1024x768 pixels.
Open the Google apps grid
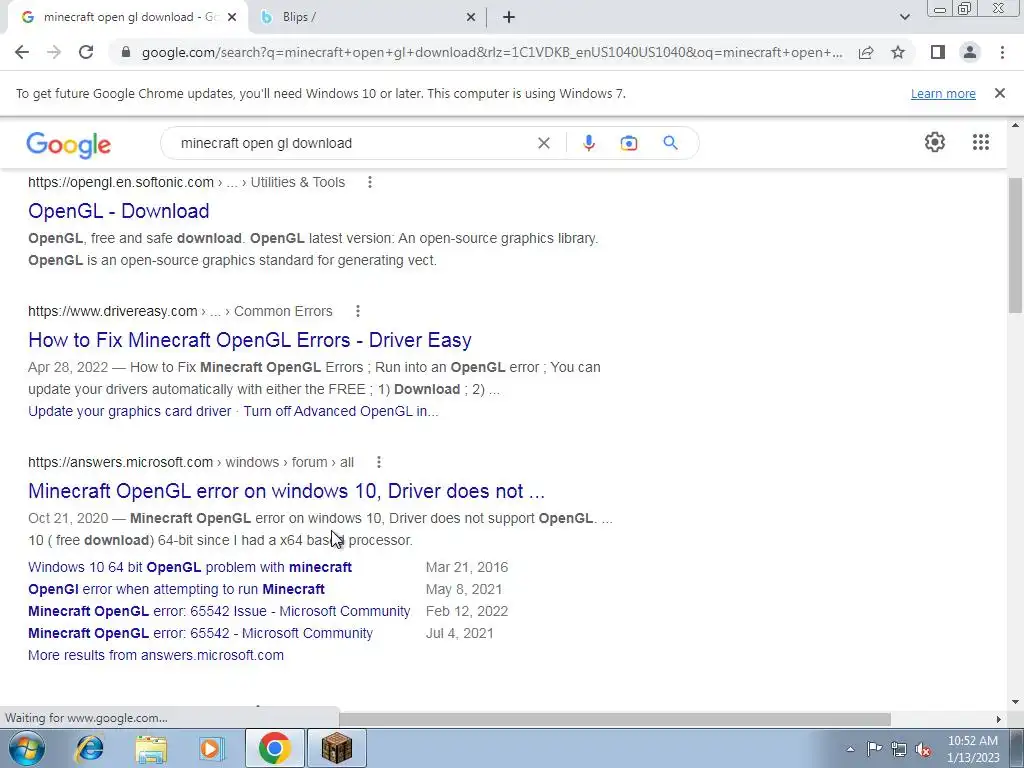tap(980, 142)
